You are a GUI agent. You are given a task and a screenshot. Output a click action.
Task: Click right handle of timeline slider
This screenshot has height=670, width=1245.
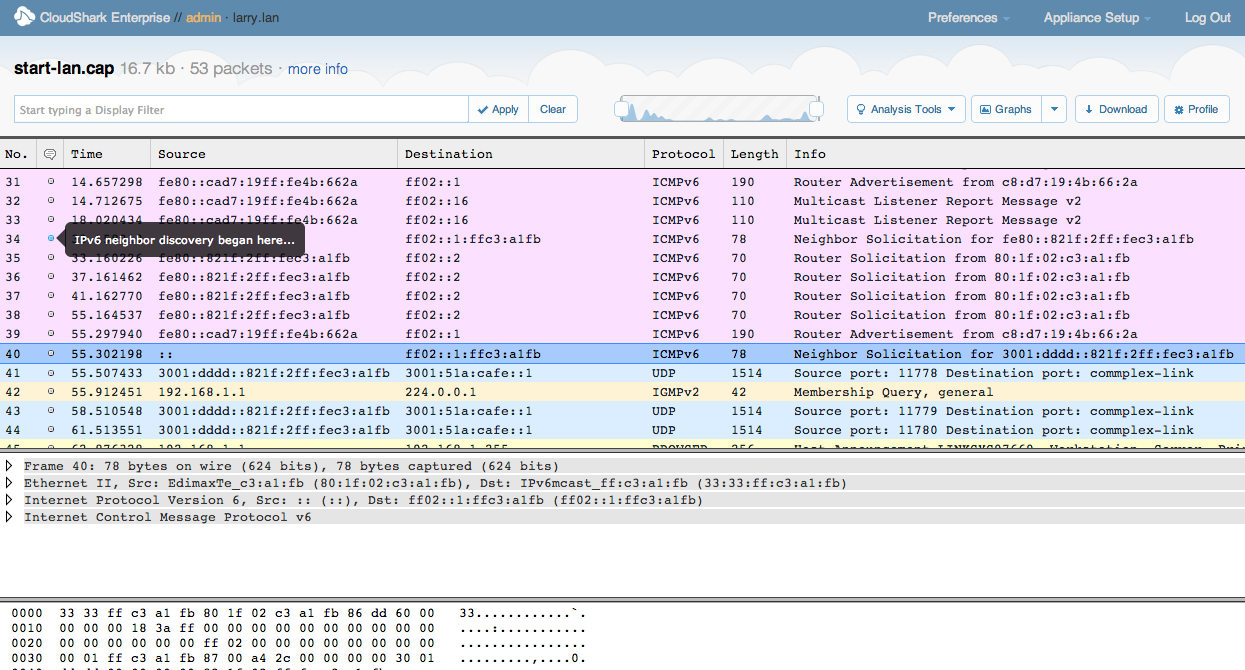[816, 109]
